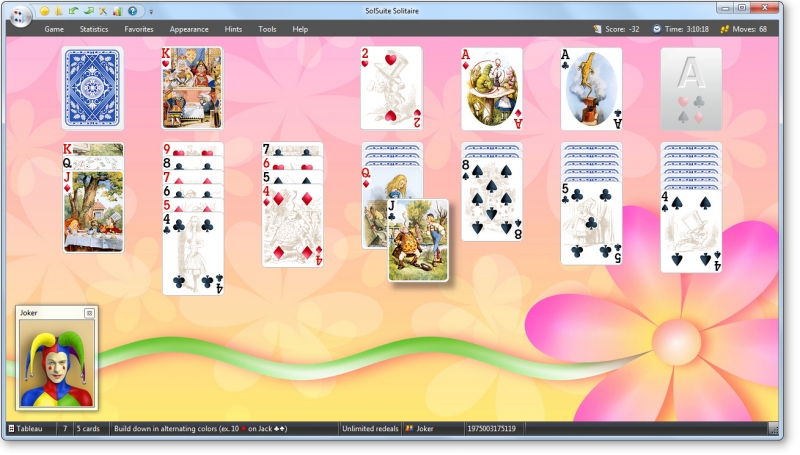
Task: Select the King of Hearts waste card
Action: pyautogui.click(x=192, y=88)
